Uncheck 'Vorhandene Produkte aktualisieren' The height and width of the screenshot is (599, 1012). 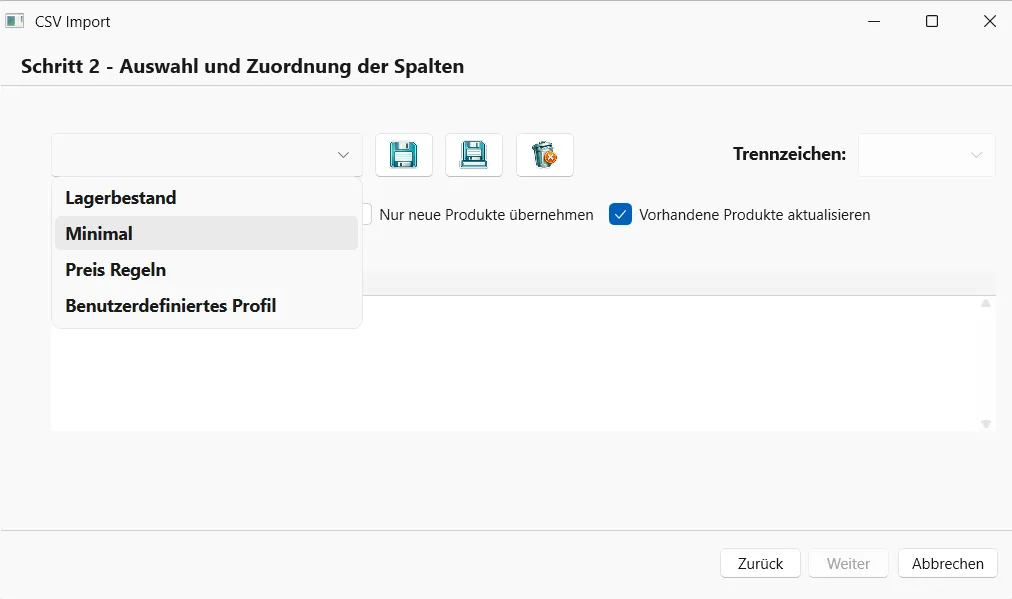pos(620,214)
